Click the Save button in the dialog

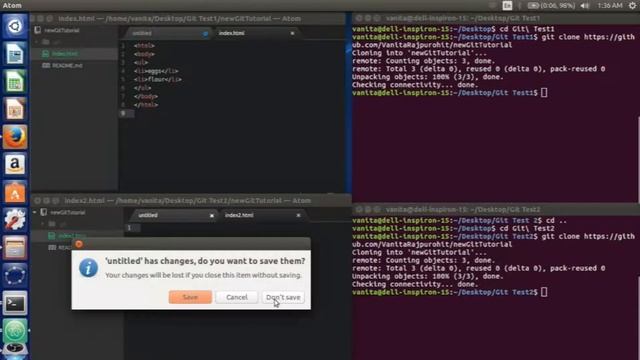coord(190,297)
